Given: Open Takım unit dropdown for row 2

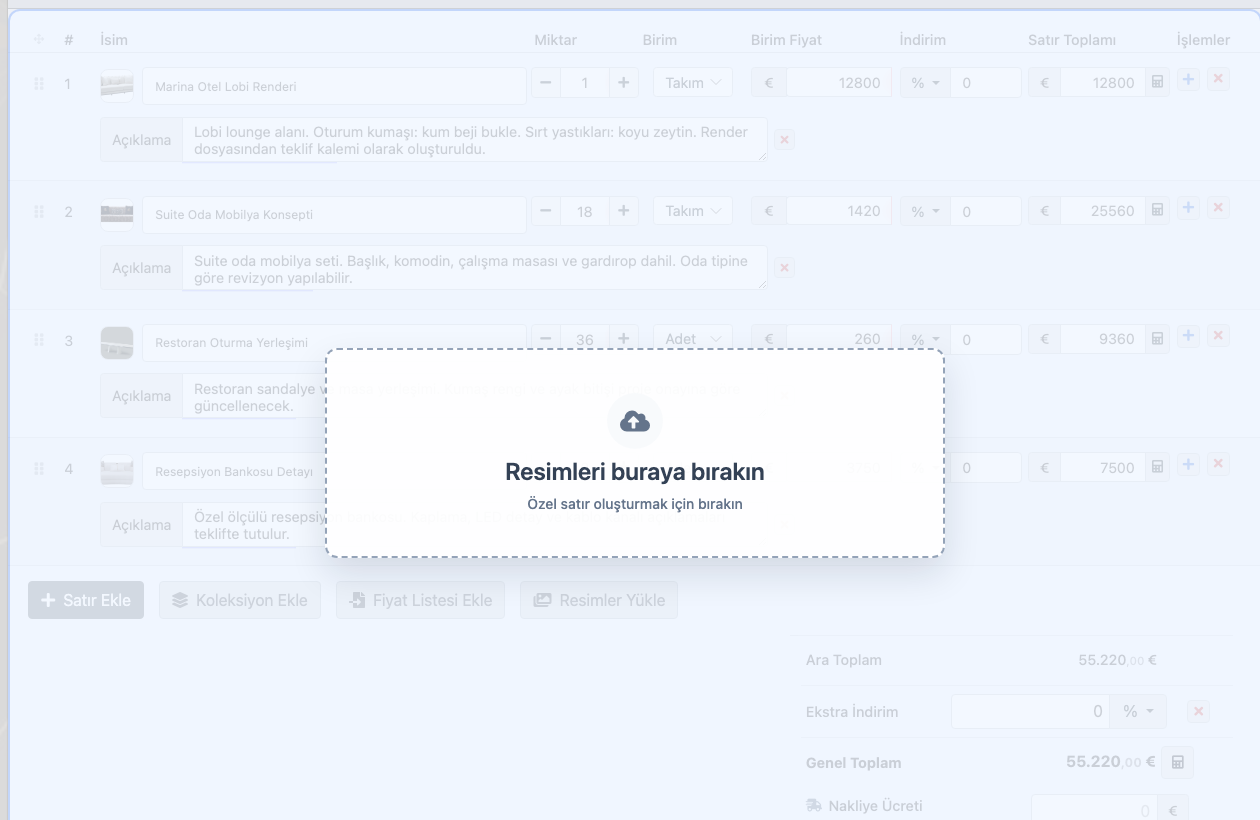Looking at the screenshot, I should coord(693,210).
